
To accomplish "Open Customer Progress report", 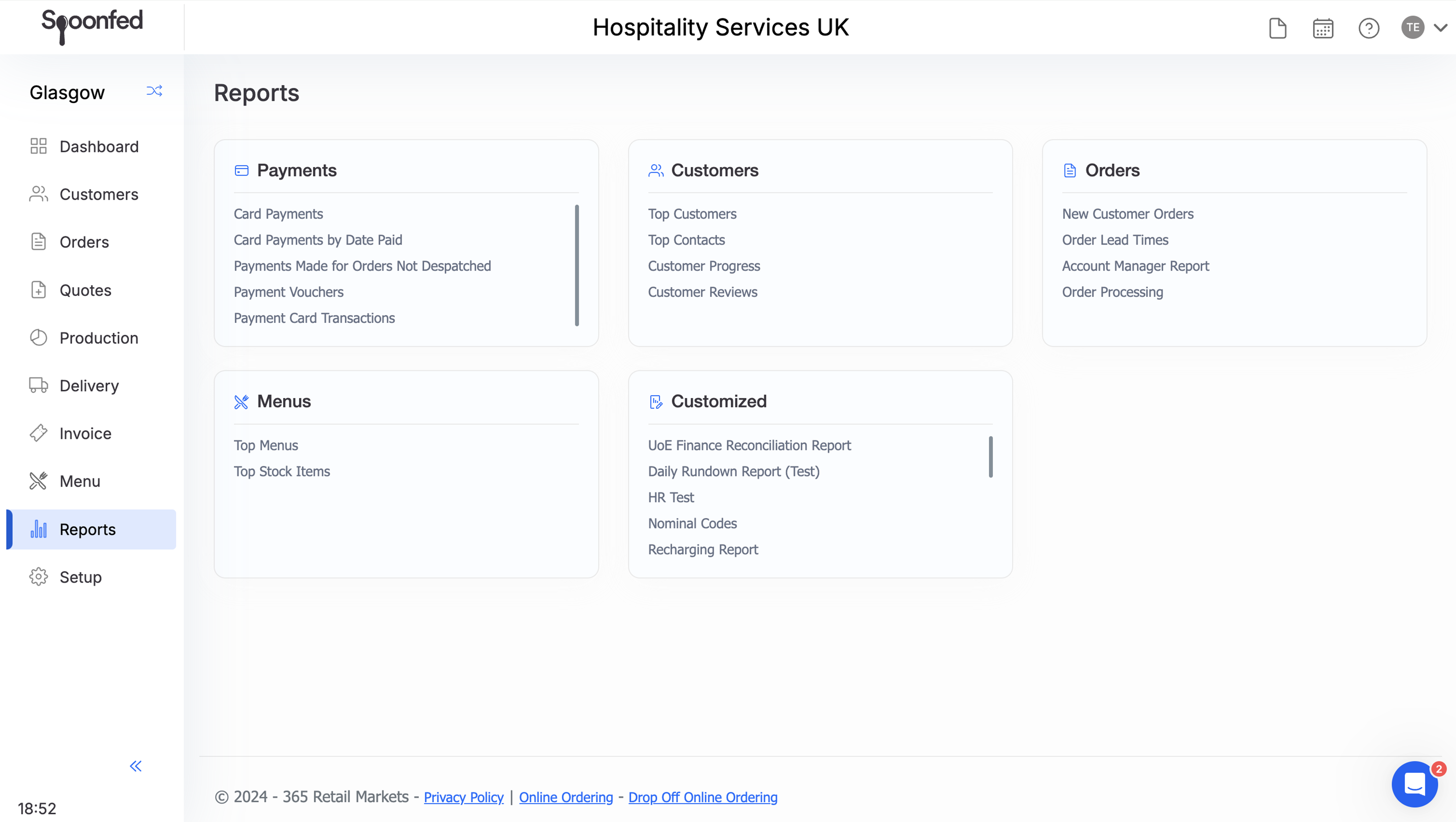I will [704, 266].
